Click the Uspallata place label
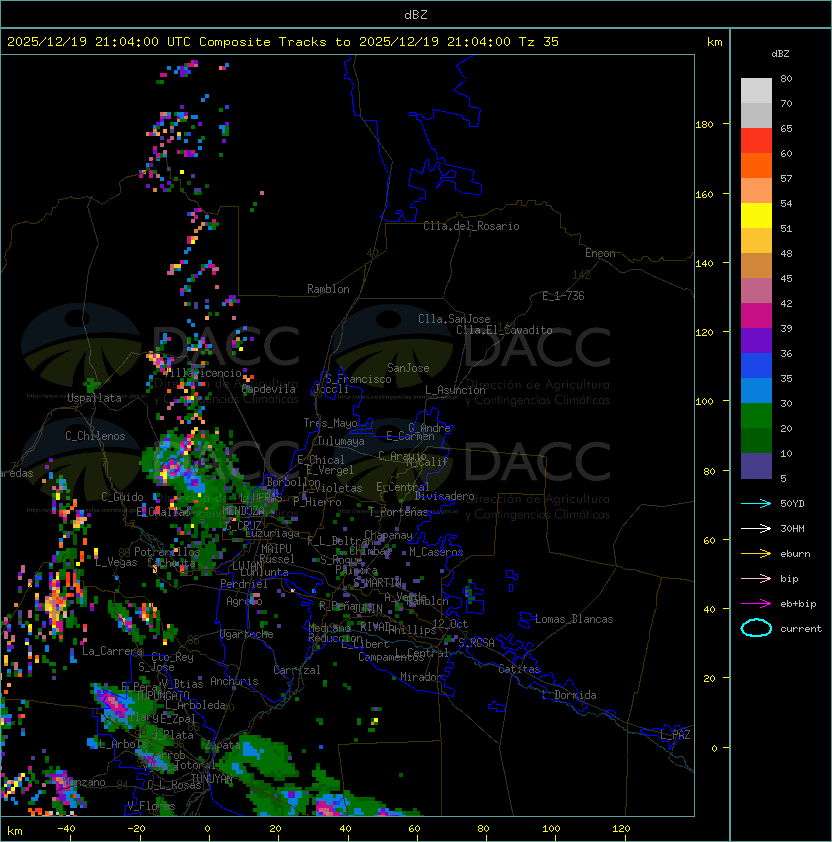Image resolution: width=832 pixels, height=842 pixels. [x=95, y=398]
